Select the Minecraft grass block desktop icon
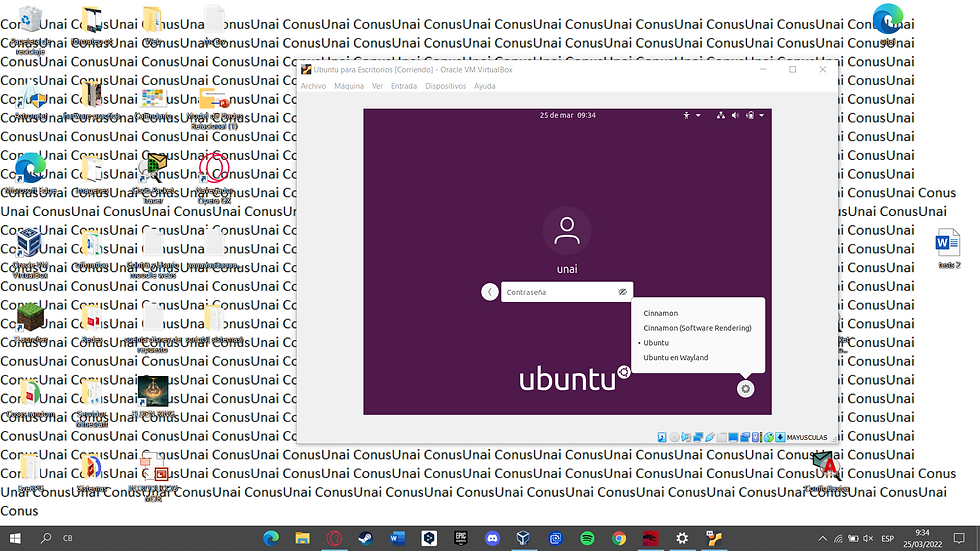980x551 pixels. click(30, 322)
